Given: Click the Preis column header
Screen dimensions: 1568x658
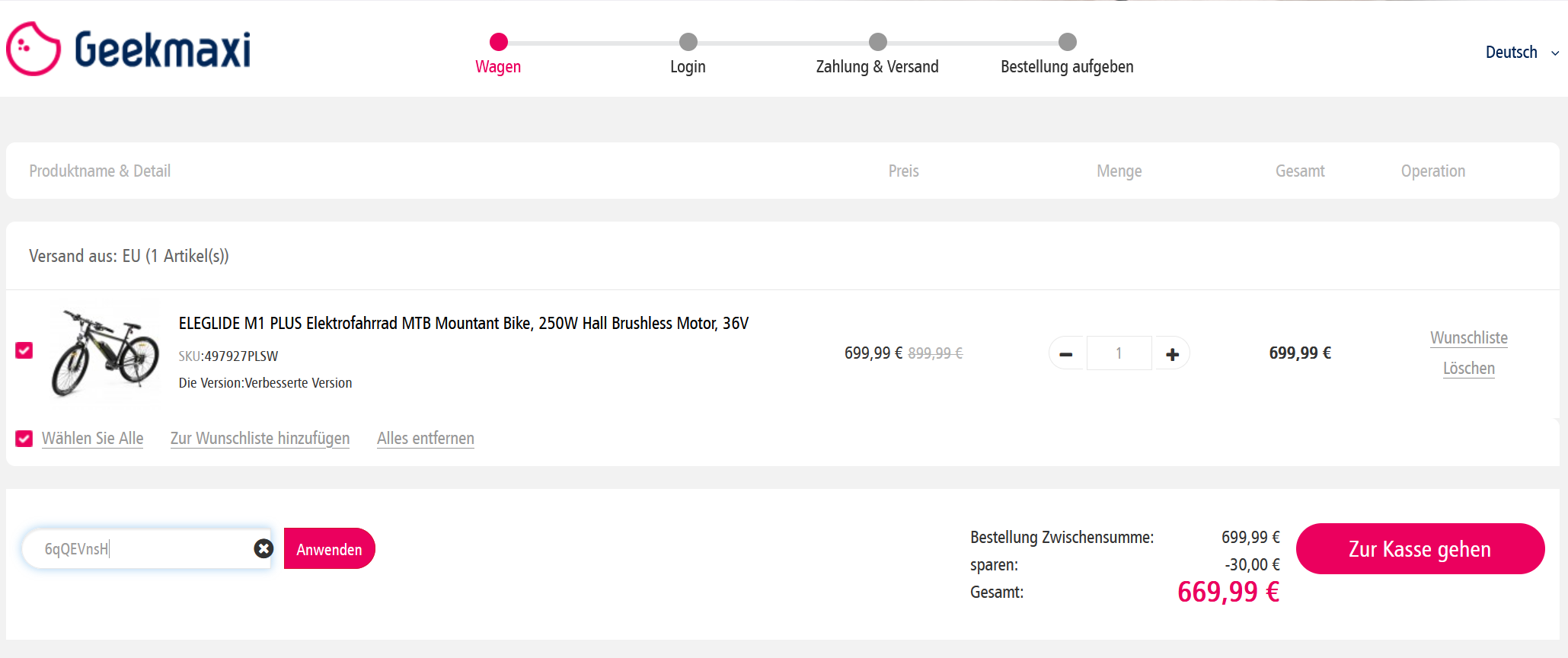Looking at the screenshot, I should [903, 171].
